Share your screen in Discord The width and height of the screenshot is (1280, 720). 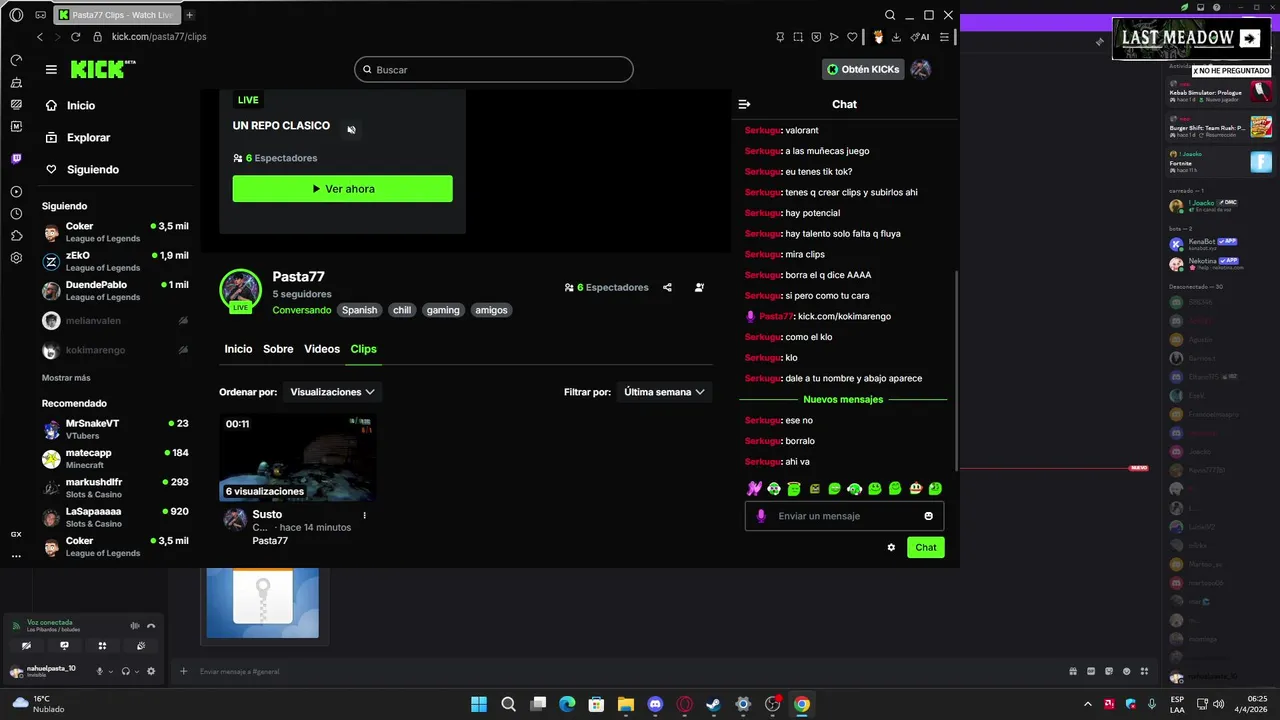click(65, 646)
